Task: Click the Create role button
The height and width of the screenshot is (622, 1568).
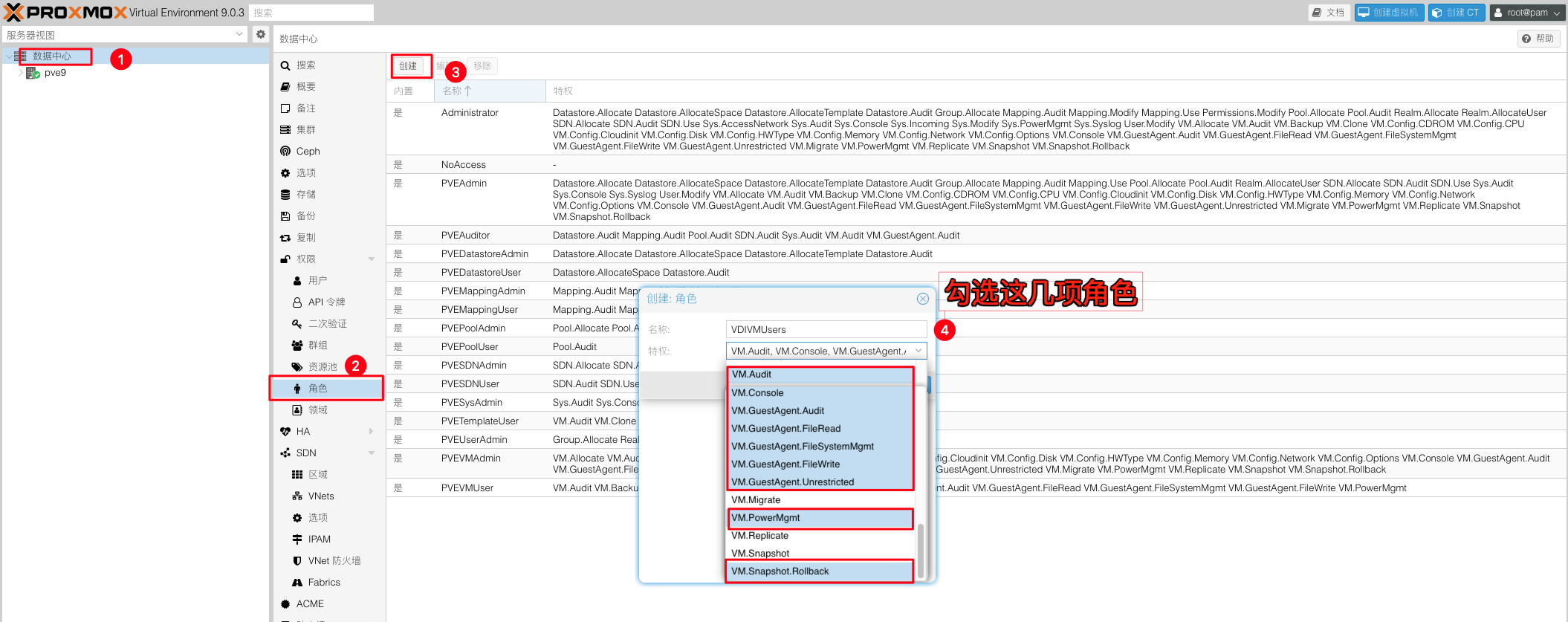Action: coord(408,66)
